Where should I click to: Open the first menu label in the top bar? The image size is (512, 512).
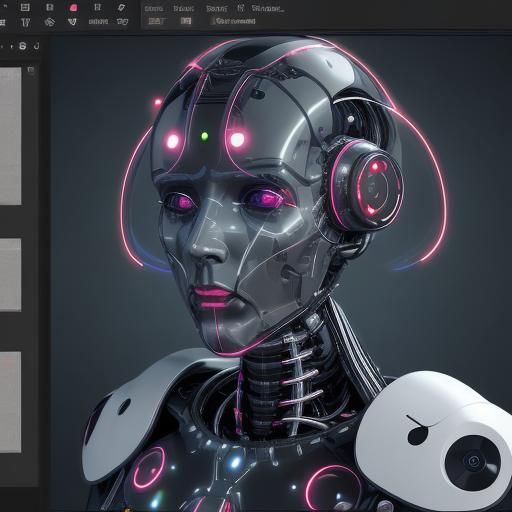(154, 9)
